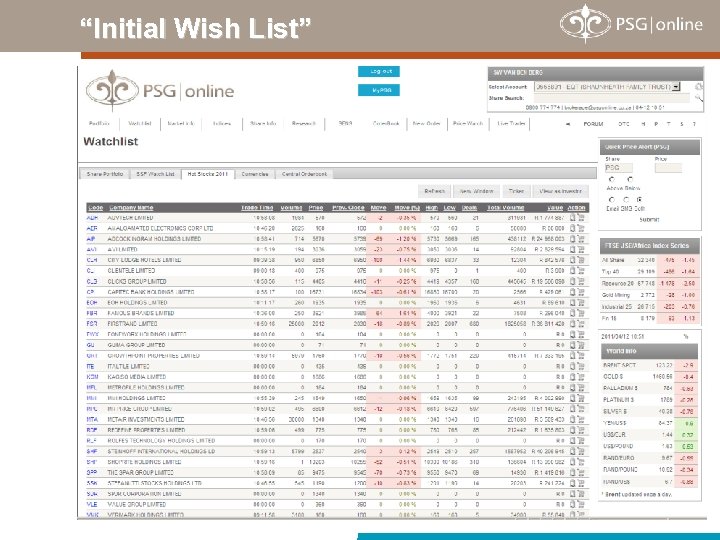The height and width of the screenshot is (540, 720).
Task: Click the Log out button
Action: click(x=379, y=72)
